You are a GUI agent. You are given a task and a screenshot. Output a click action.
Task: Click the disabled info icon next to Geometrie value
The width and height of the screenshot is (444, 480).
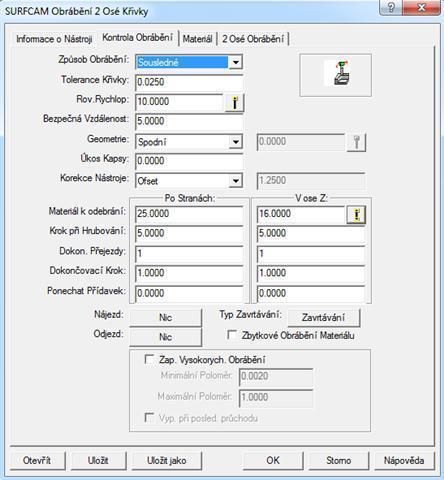tap(356, 143)
